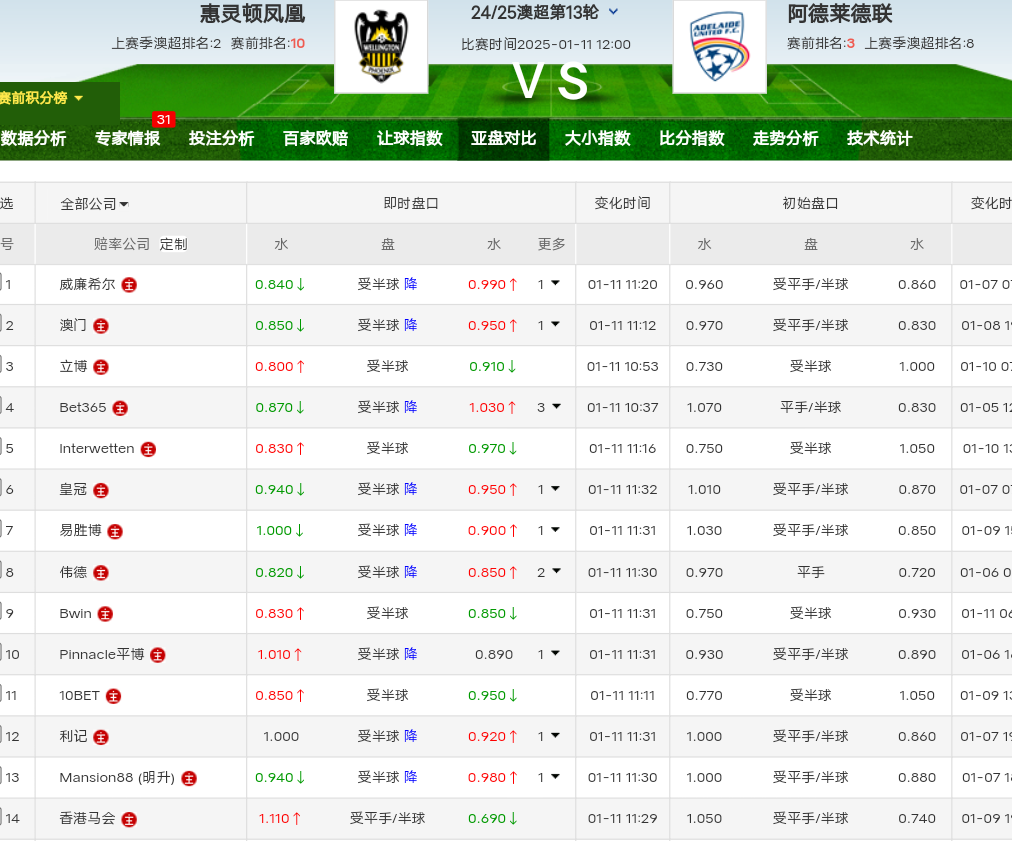Open the 百家欧赔 tab

tap(316, 139)
